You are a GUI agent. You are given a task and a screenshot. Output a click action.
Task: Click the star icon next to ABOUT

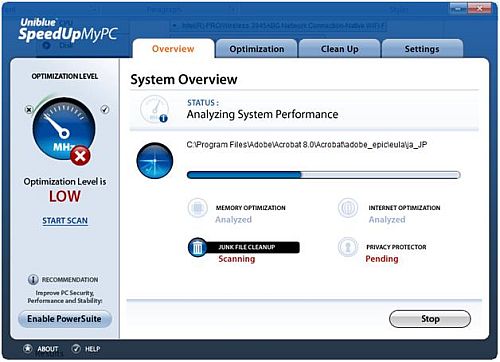pos(28,349)
